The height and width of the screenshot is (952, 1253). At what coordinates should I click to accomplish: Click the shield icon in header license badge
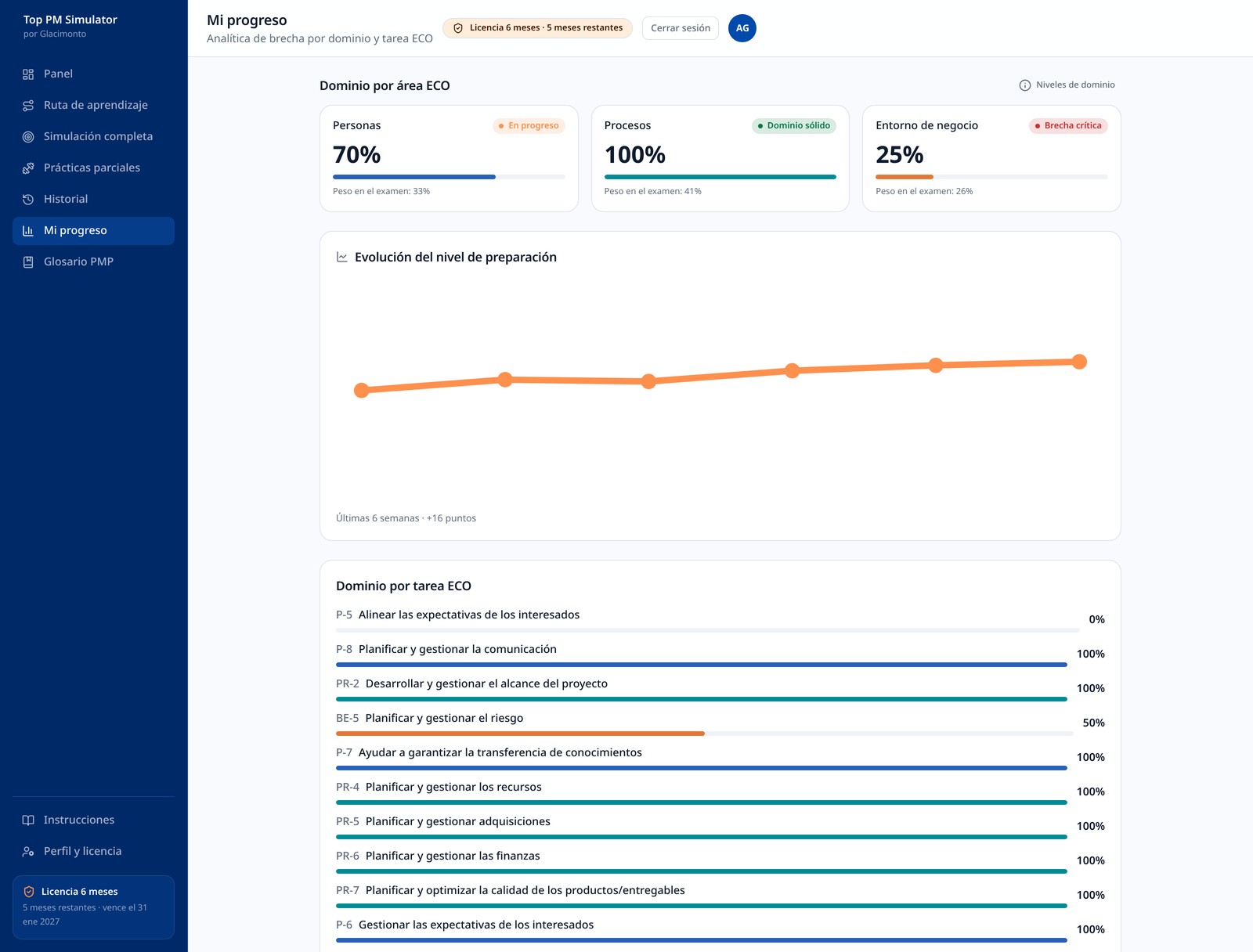[x=458, y=28]
